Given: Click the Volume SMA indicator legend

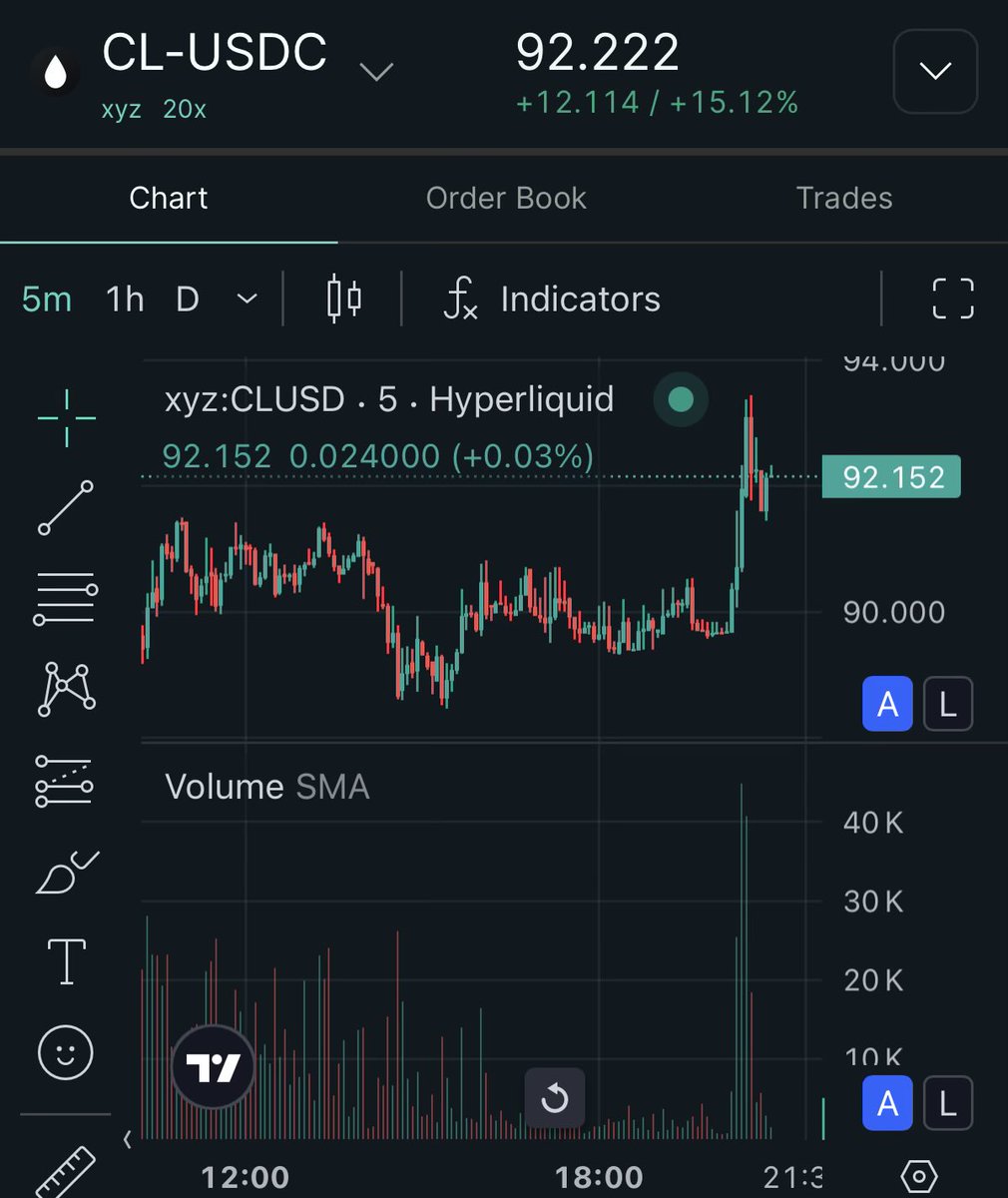Looking at the screenshot, I should pos(267,787).
